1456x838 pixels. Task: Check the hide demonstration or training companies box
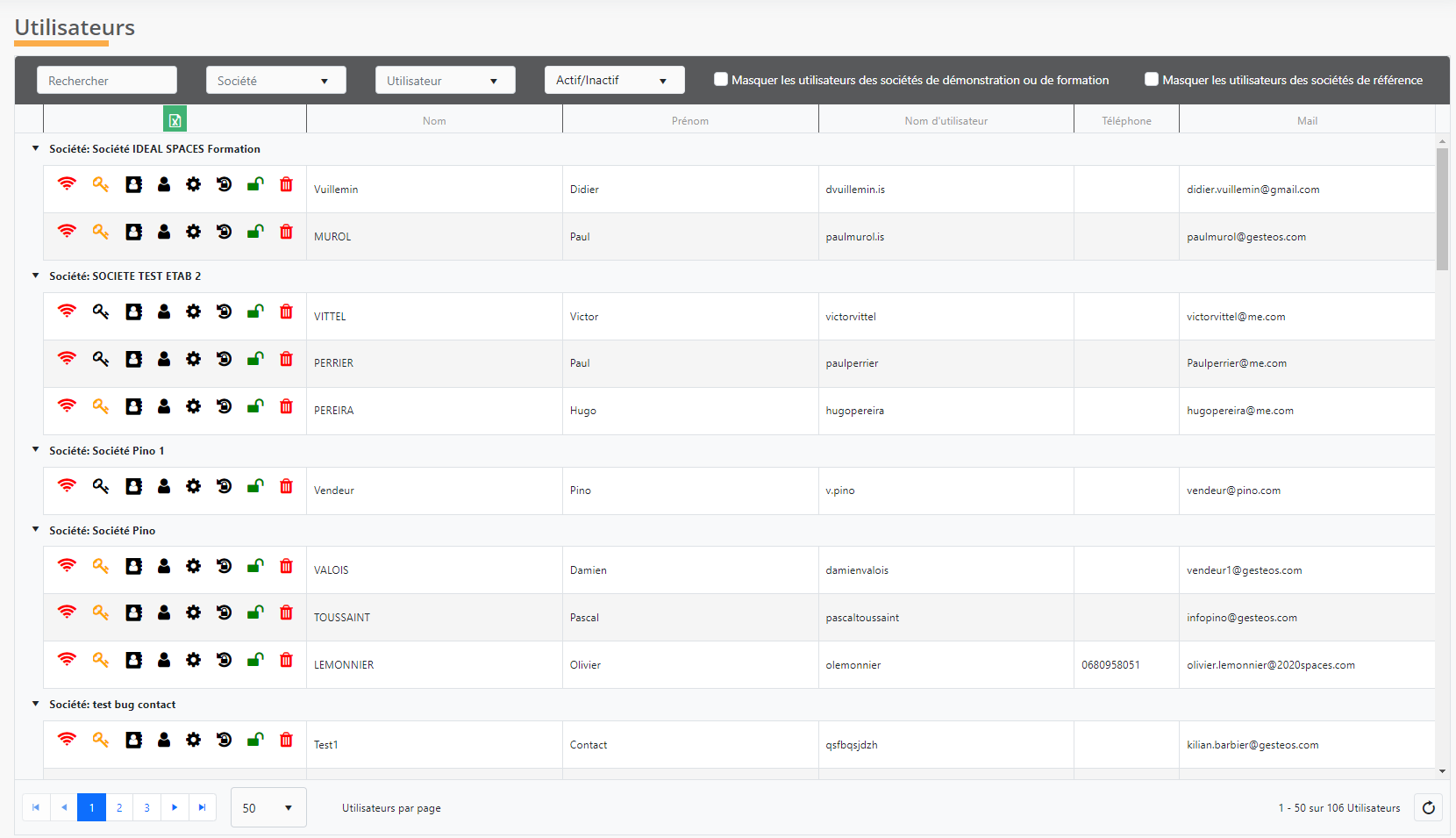tap(721, 80)
